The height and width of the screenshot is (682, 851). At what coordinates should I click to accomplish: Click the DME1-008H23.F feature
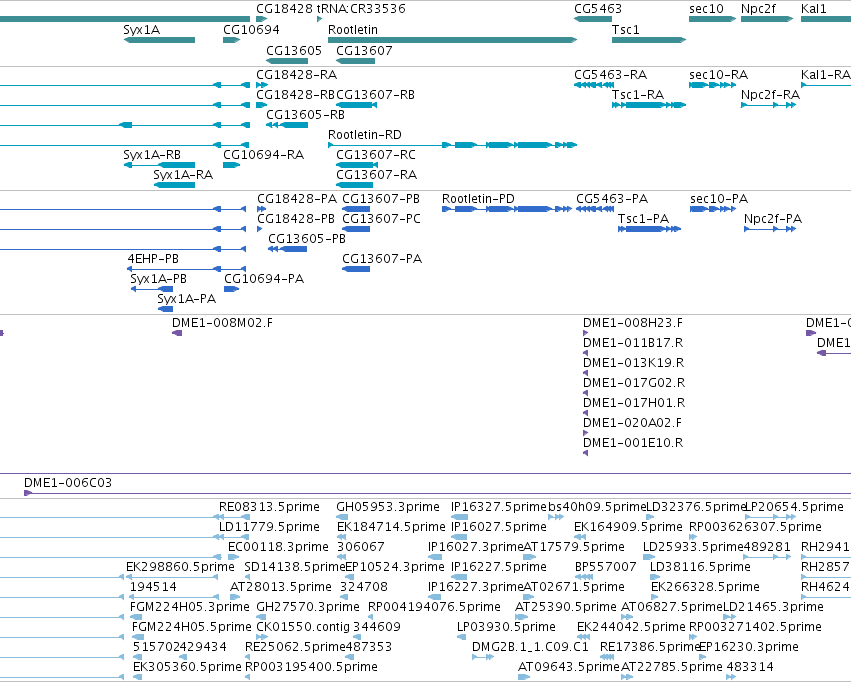tap(586, 333)
